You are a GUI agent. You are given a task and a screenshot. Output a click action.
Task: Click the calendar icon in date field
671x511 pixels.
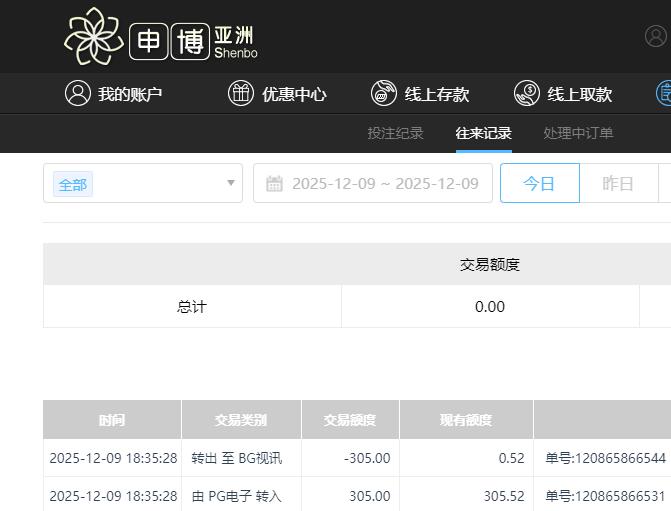point(274,184)
